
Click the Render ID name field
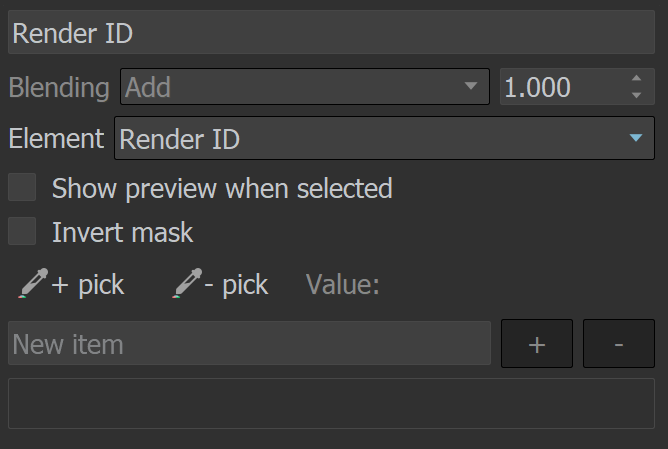[331, 32]
